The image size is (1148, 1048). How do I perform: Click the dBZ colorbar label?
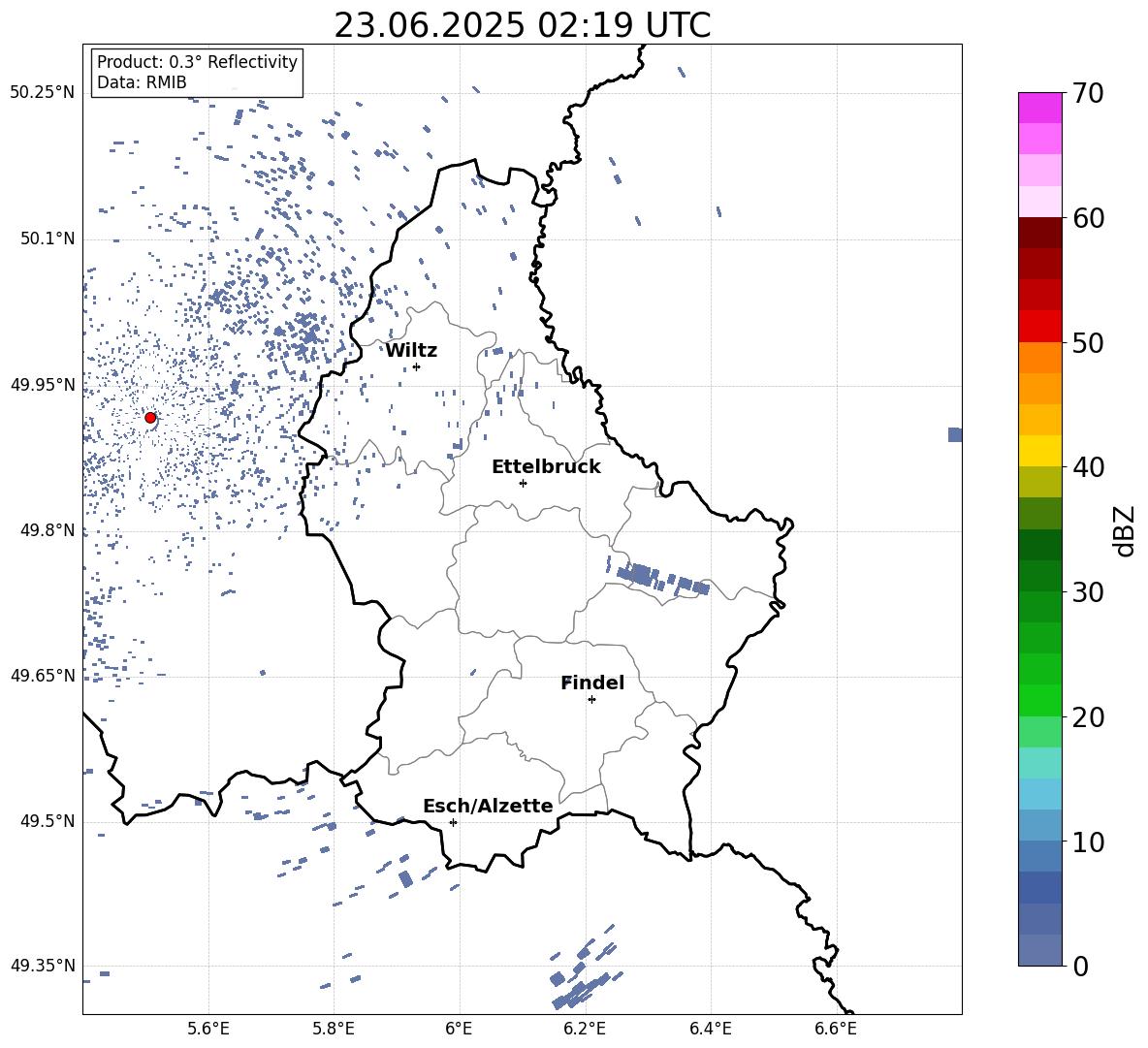tap(1124, 530)
